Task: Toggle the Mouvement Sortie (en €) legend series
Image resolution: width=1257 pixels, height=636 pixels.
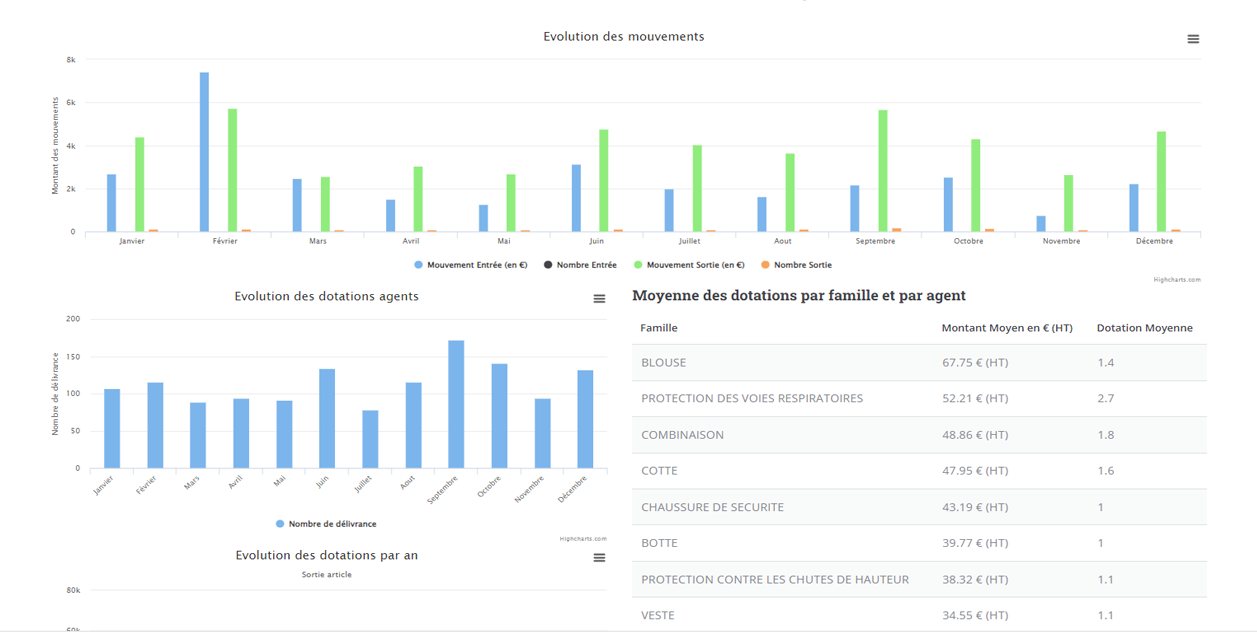Action: pyautogui.click(x=689, y=265)
